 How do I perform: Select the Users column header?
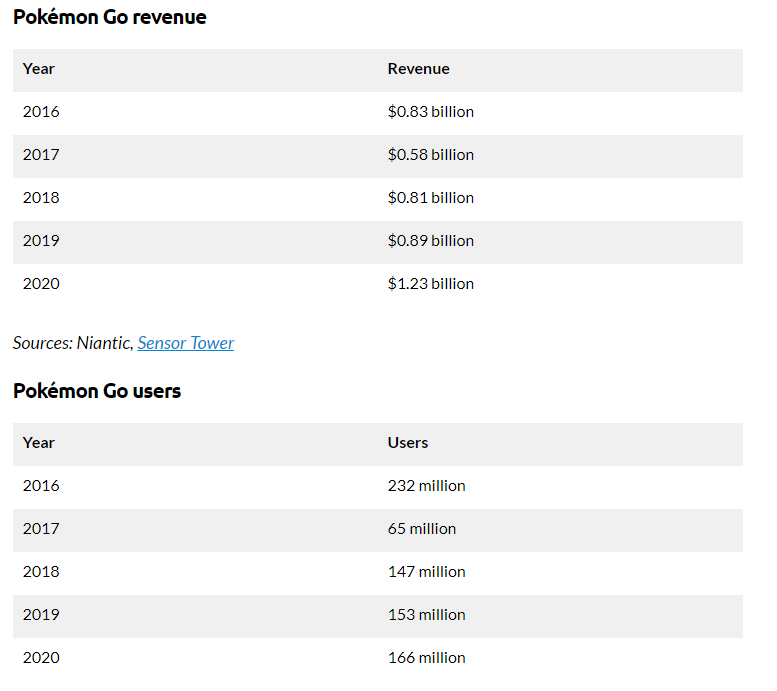(407, 443)
